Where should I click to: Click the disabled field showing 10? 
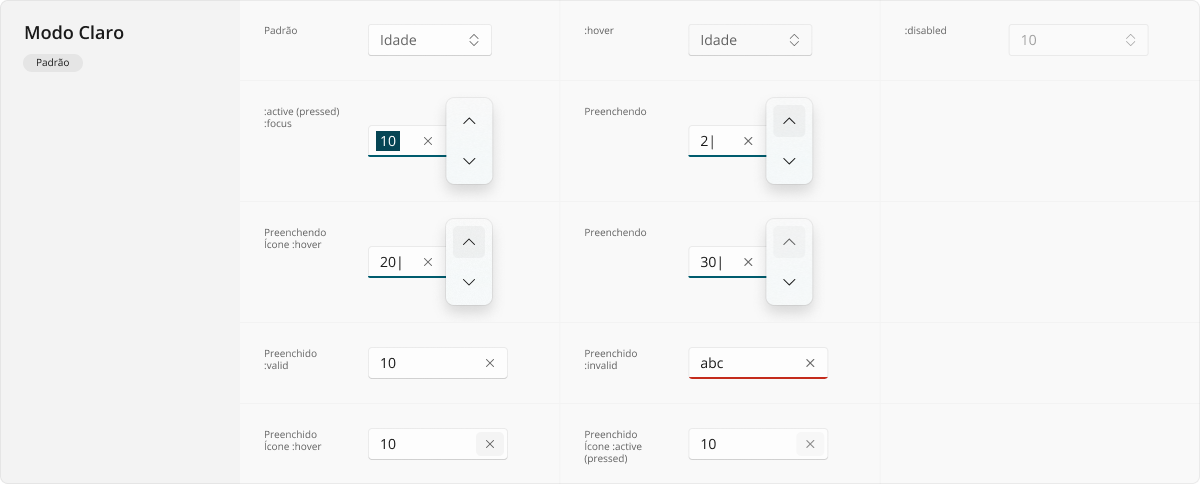pyautogui.click(x=1078, y=40)
